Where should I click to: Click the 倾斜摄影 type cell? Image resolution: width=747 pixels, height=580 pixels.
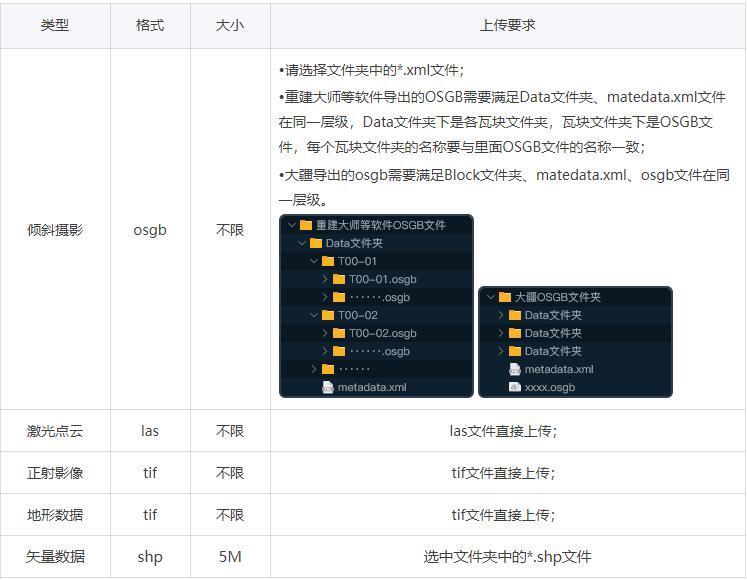pyautogui.click(x=55, y=230)
